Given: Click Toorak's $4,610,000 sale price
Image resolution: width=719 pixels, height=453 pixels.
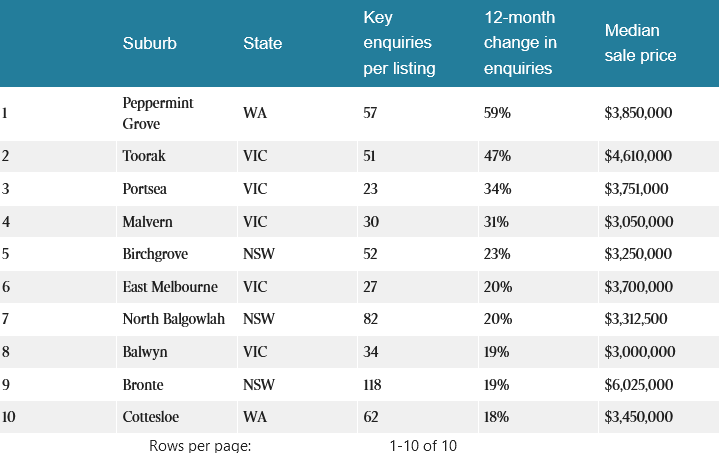Looking at the screenshot, I should (x=638, y=156).
